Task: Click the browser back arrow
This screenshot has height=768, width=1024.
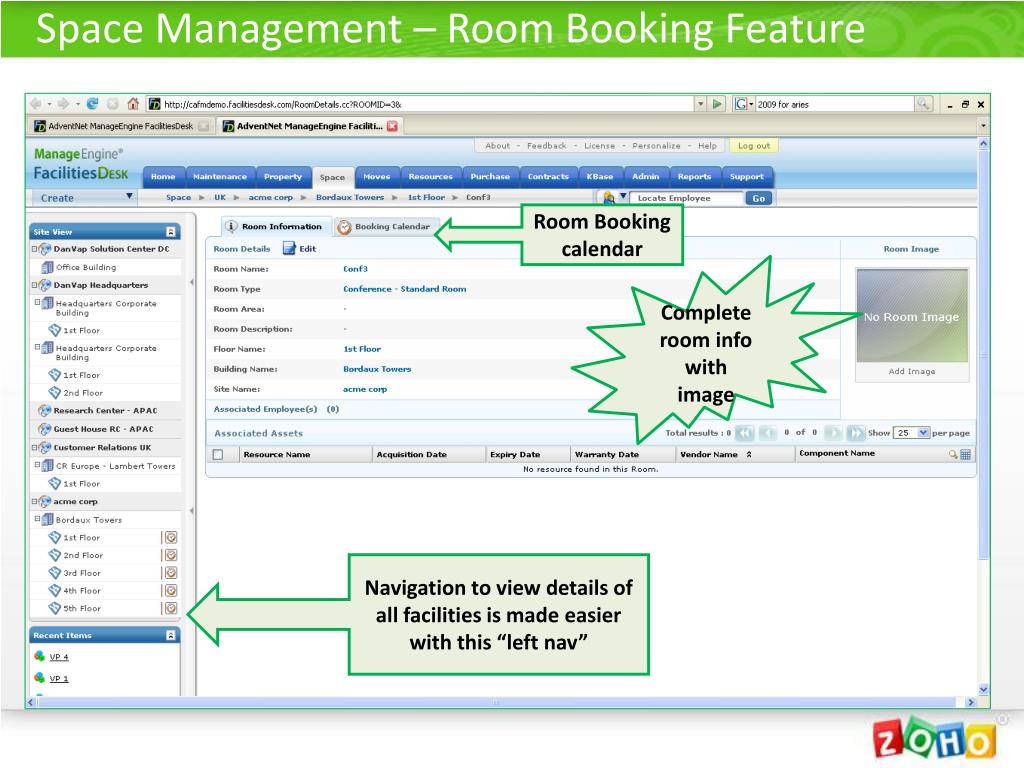Action: [35, 104]
